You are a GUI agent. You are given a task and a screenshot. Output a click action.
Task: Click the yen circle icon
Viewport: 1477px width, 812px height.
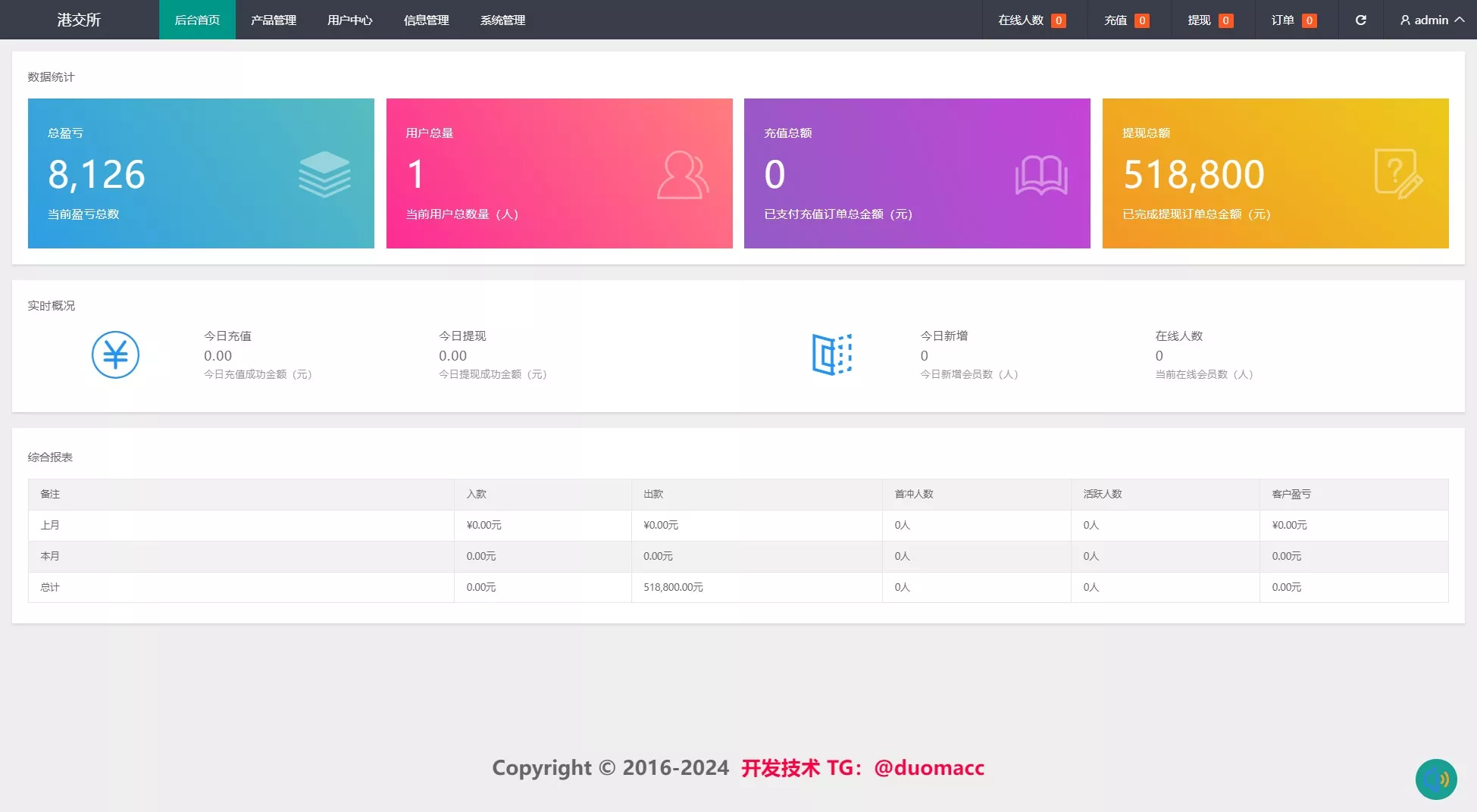[115, 354]
